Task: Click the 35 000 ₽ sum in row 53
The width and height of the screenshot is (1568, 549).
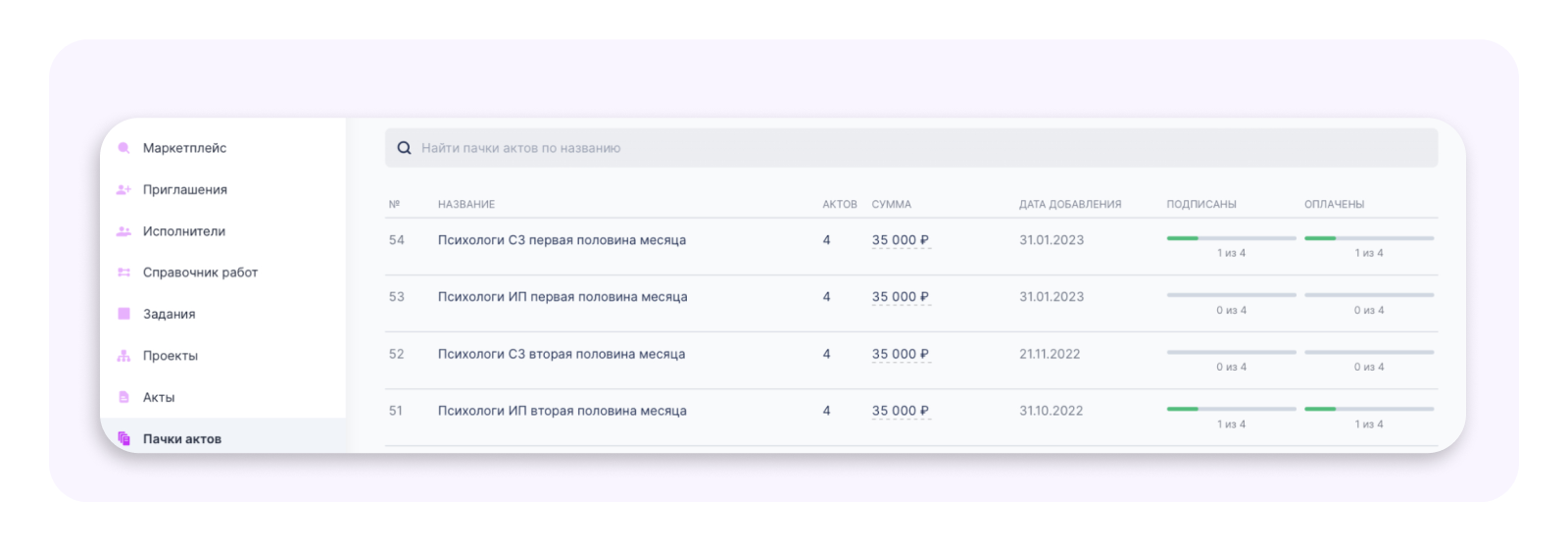Action: click(x=901, y=297)
